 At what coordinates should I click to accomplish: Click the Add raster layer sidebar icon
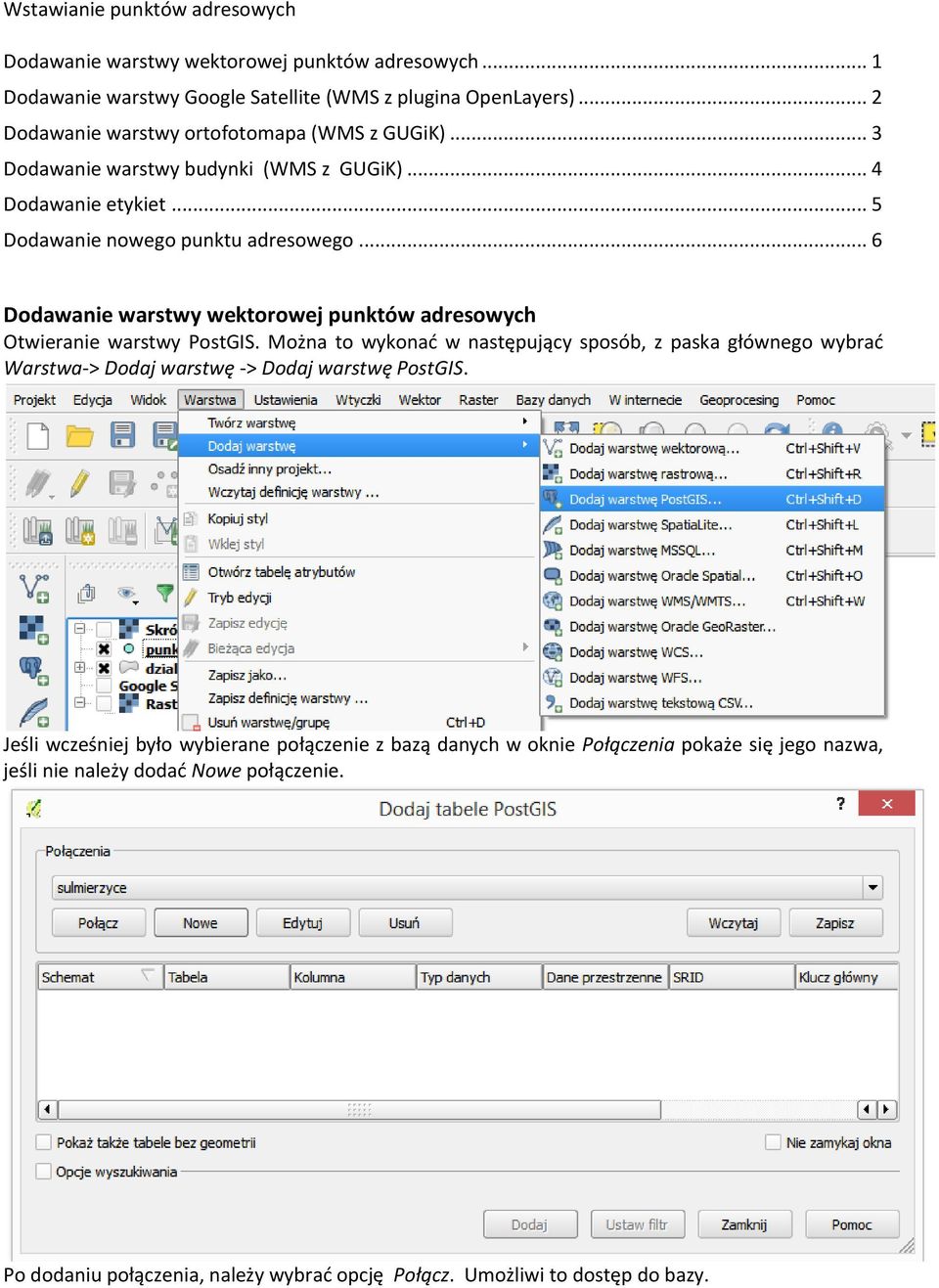34,630
